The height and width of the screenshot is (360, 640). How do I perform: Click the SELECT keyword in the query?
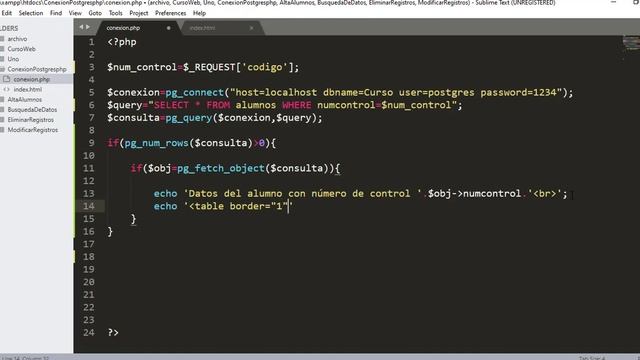[x=171, y=105]
